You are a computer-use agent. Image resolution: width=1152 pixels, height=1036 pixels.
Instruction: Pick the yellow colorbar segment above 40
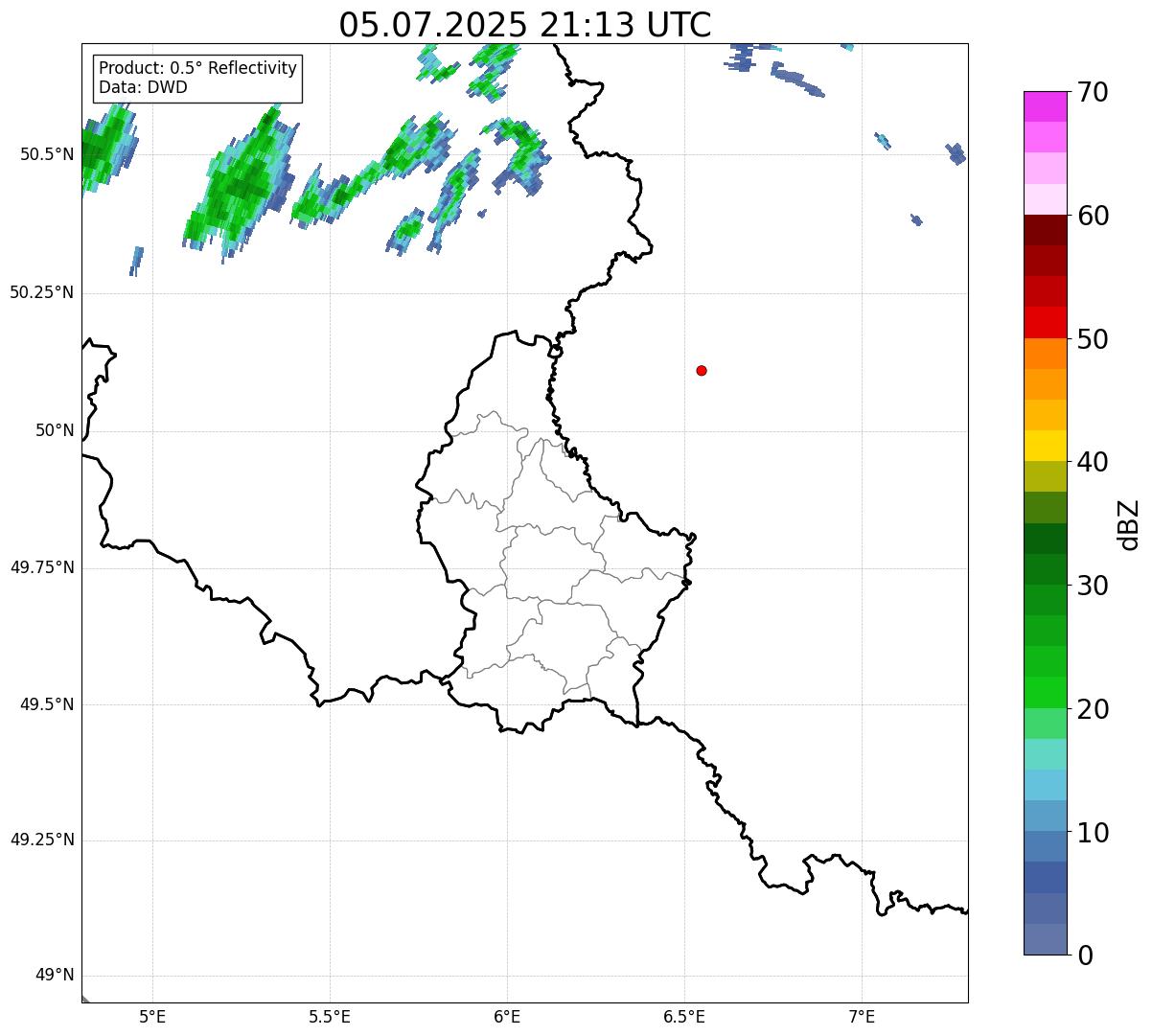tap(1045, 446)
